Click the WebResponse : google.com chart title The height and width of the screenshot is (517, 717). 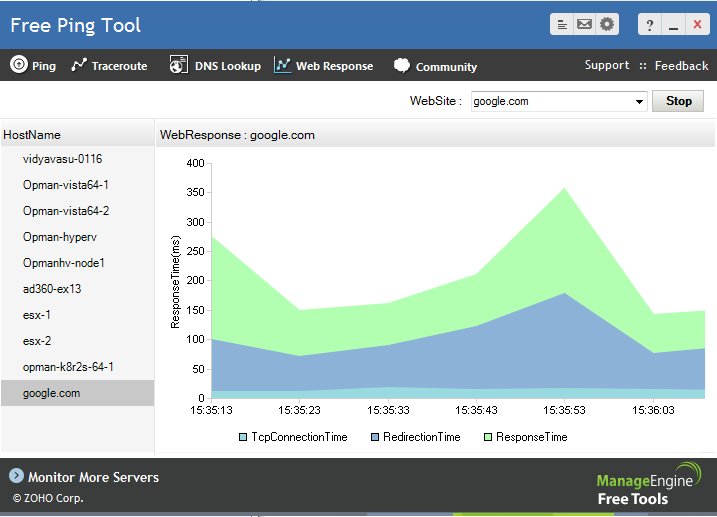[237, 135]
